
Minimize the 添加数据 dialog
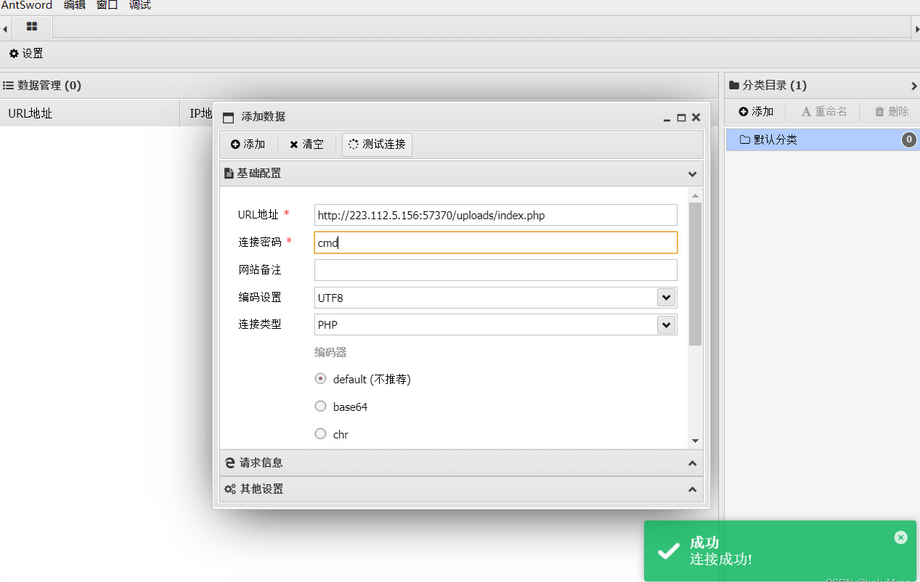(667, 119)
